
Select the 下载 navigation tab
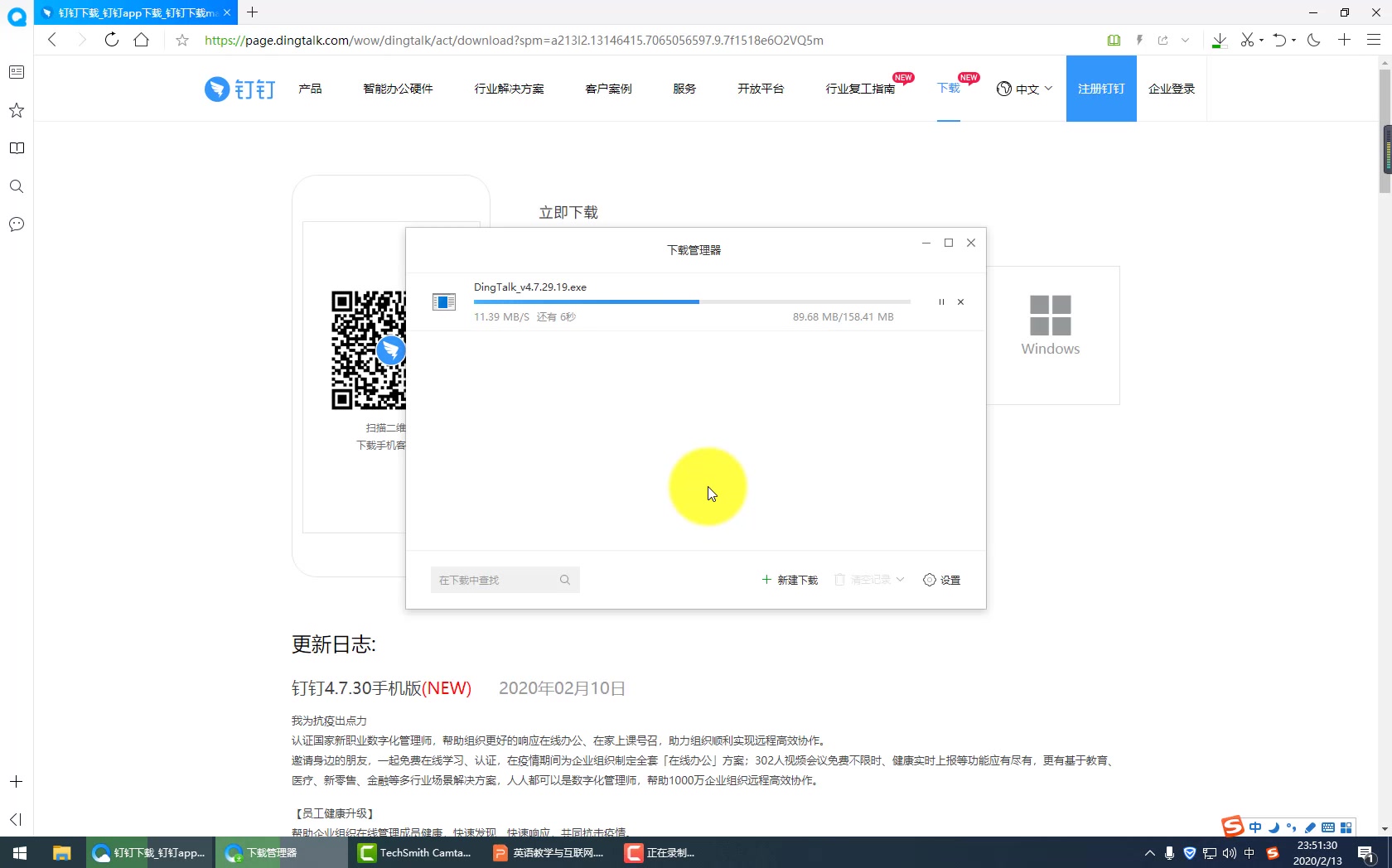pos(948,89)
